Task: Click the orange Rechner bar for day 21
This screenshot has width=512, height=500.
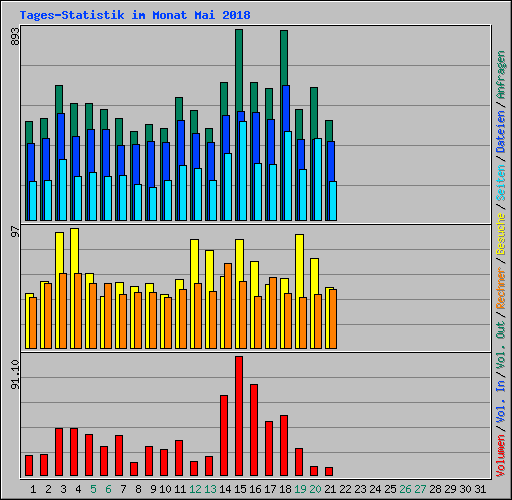Action: pyautogui.click(x=333, y=319)
